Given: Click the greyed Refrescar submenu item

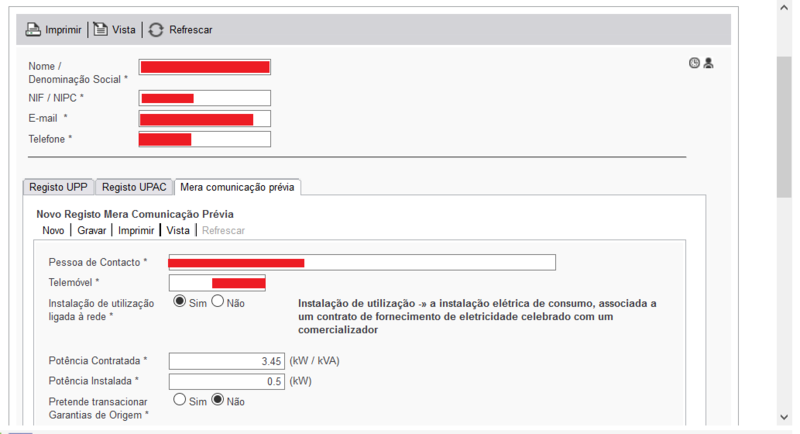Looking at the screenshot, I should (x=223, y=231).
